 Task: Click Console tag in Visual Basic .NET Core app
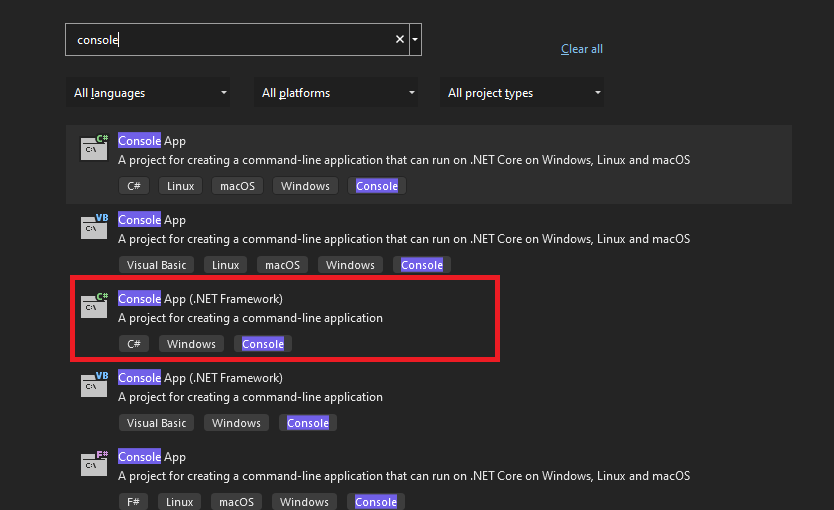point(422,265)
